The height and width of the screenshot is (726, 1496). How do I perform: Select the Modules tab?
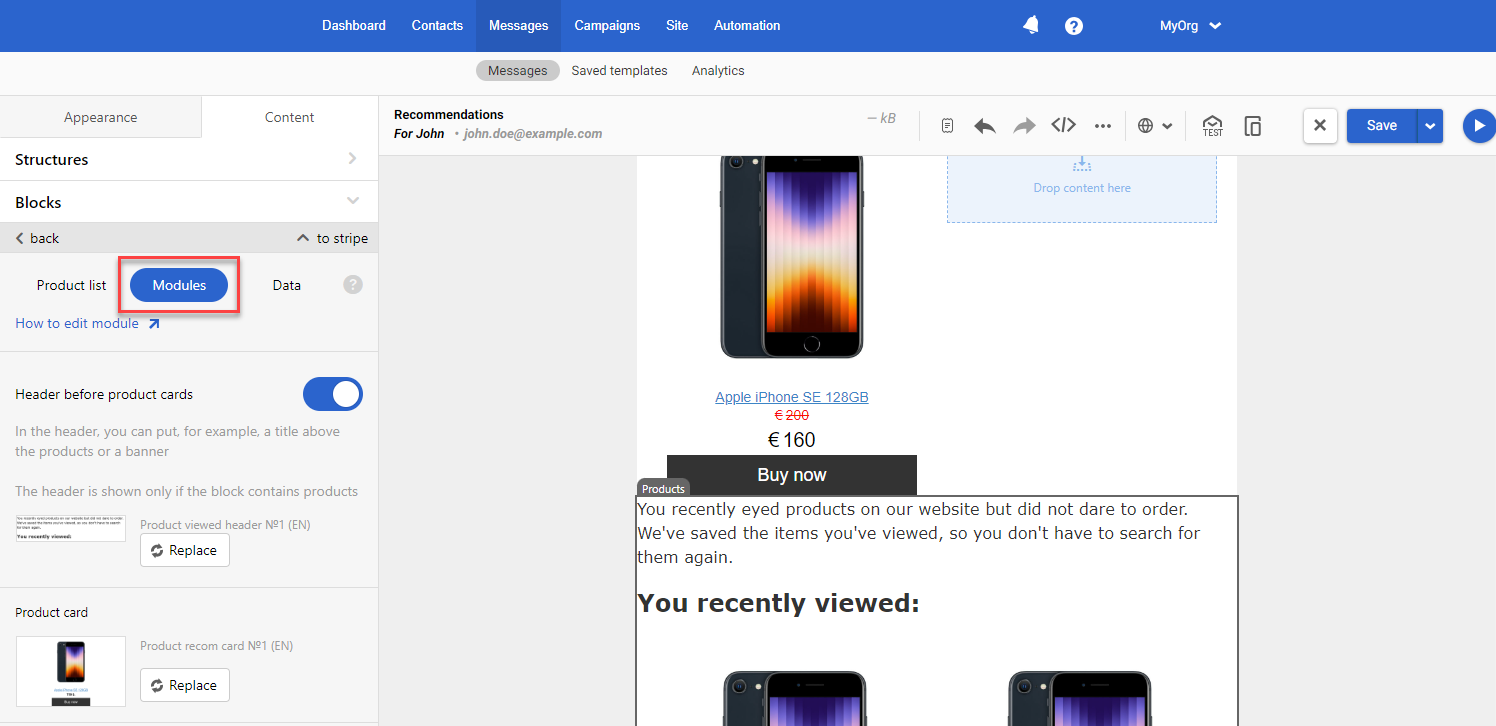coord(179,285)
